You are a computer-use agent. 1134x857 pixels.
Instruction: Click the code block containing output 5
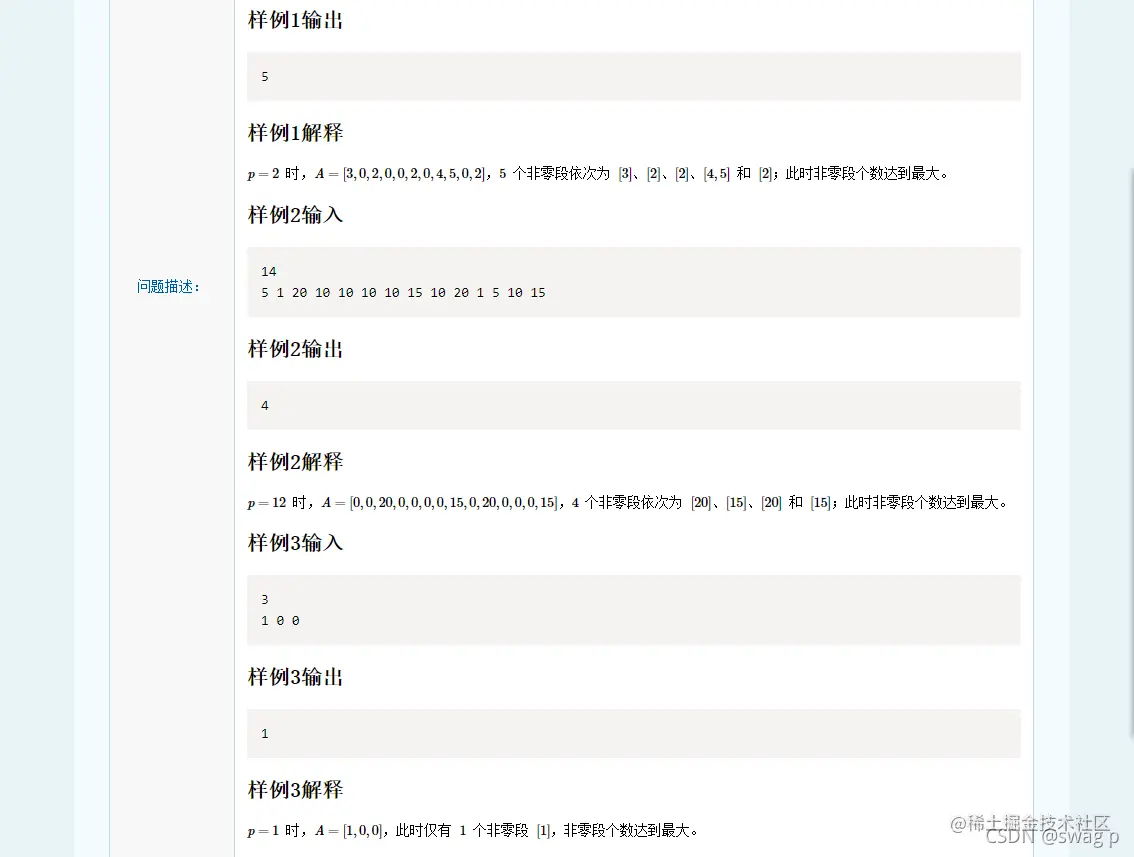pos(633,76)
